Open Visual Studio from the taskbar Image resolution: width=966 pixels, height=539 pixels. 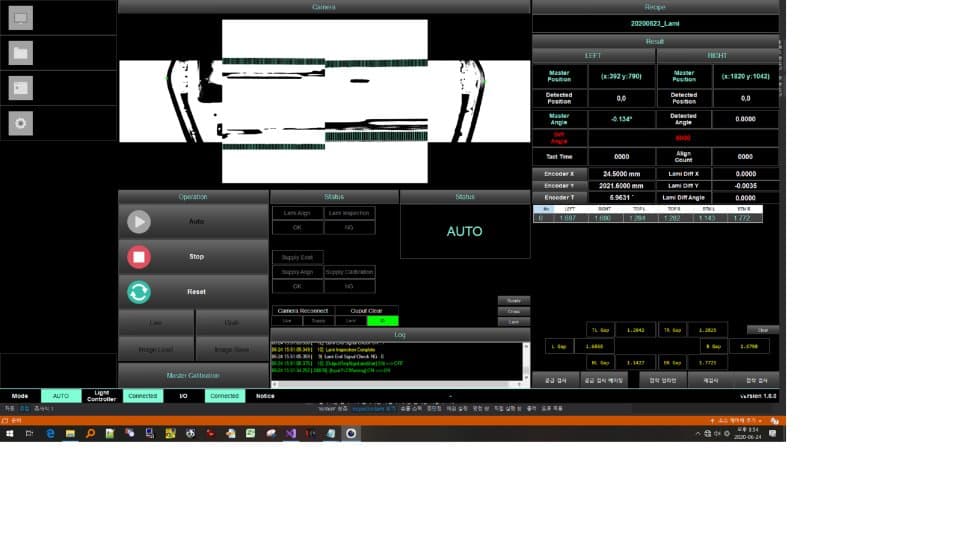[x=291, y=434]
